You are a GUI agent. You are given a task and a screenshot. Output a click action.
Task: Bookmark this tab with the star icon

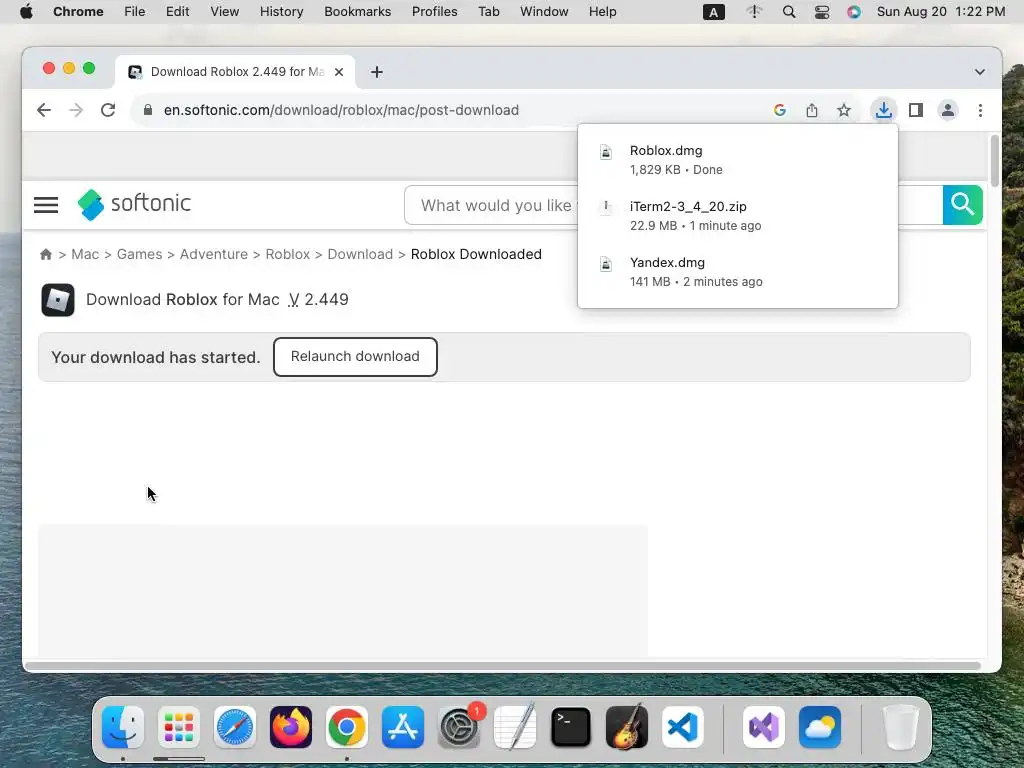pos(844,110)
